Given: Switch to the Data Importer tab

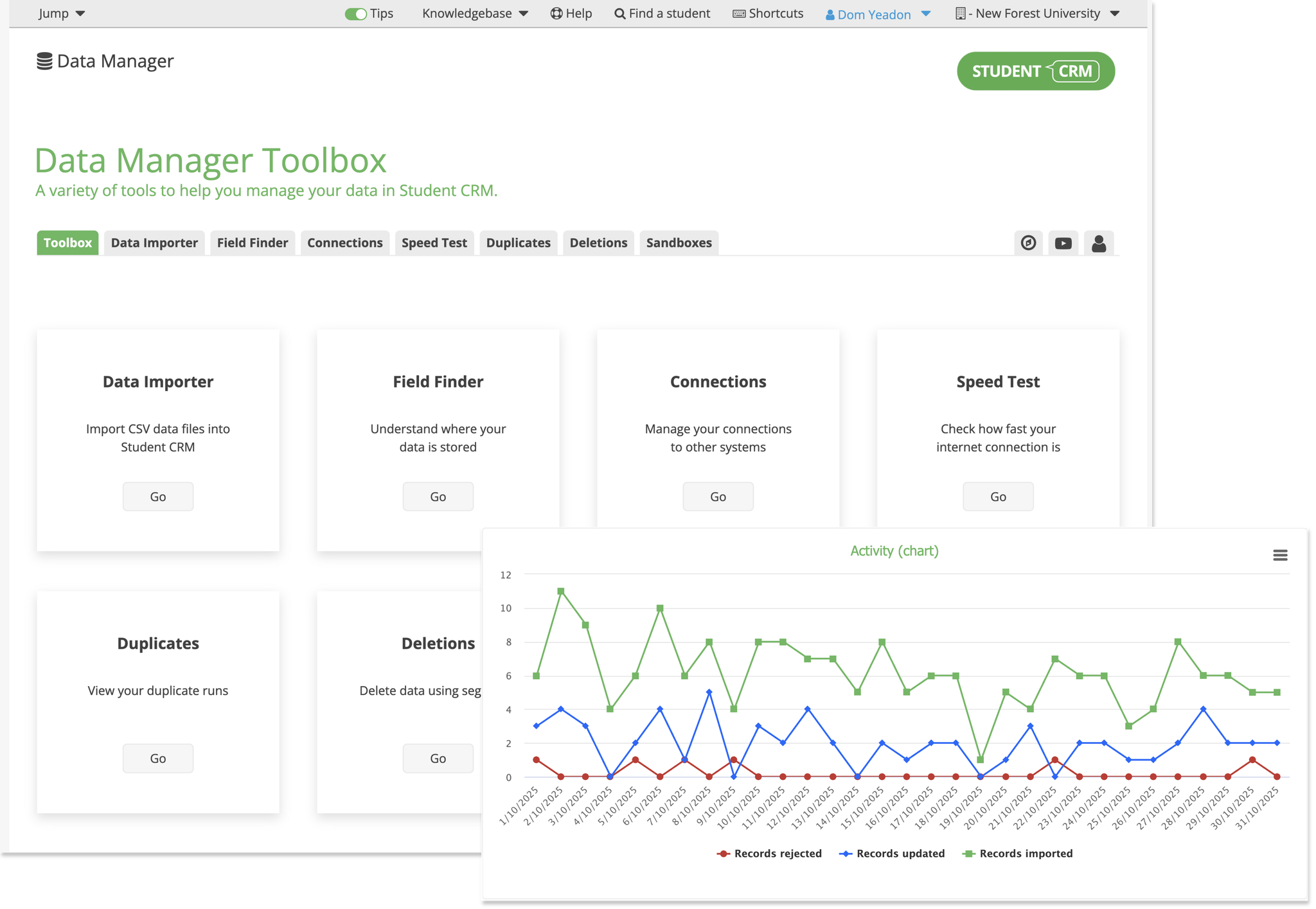Looking at the screenshot, I should coord(154,243).
